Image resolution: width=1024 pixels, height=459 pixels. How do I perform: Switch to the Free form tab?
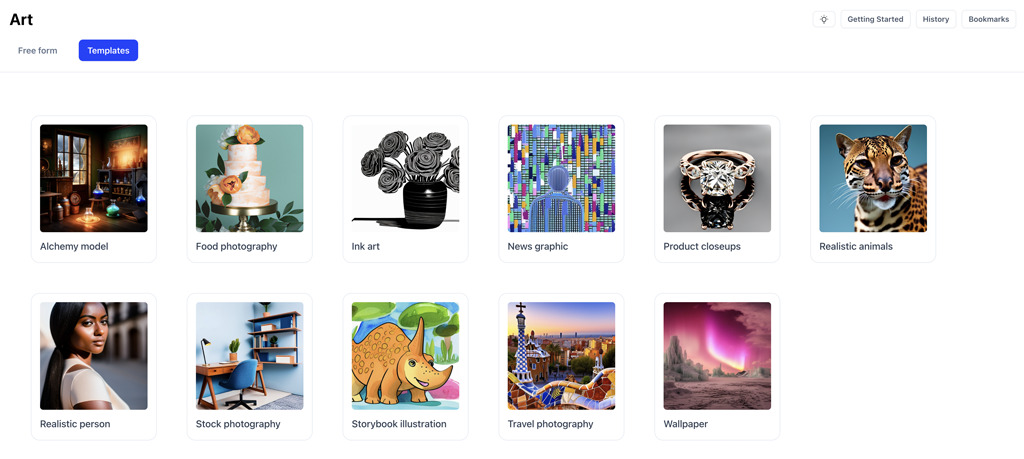(x=38, y=50)
